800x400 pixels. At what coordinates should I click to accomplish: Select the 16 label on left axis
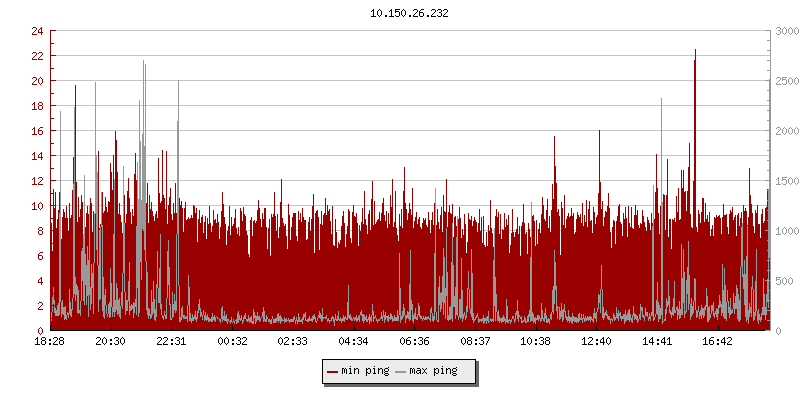click(x=36, y=131)
